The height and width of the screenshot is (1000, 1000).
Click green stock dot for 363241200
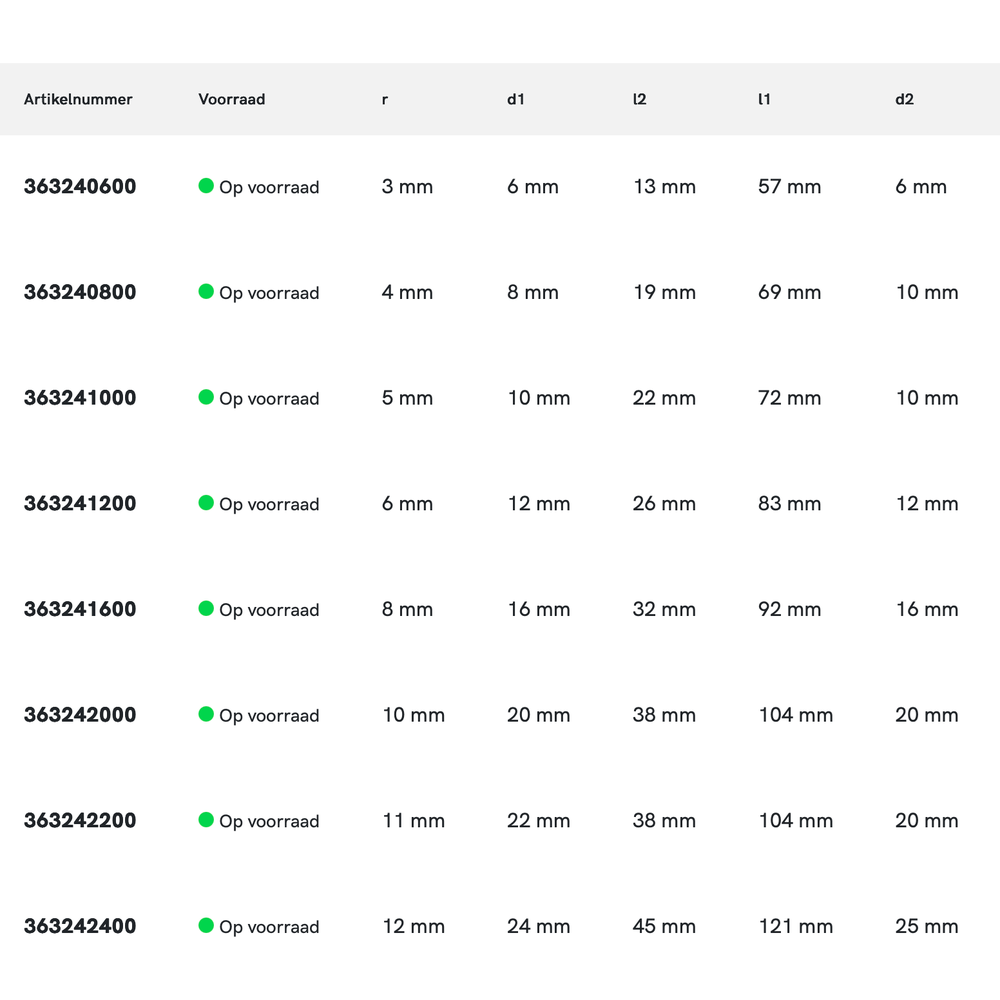[206, 503]
